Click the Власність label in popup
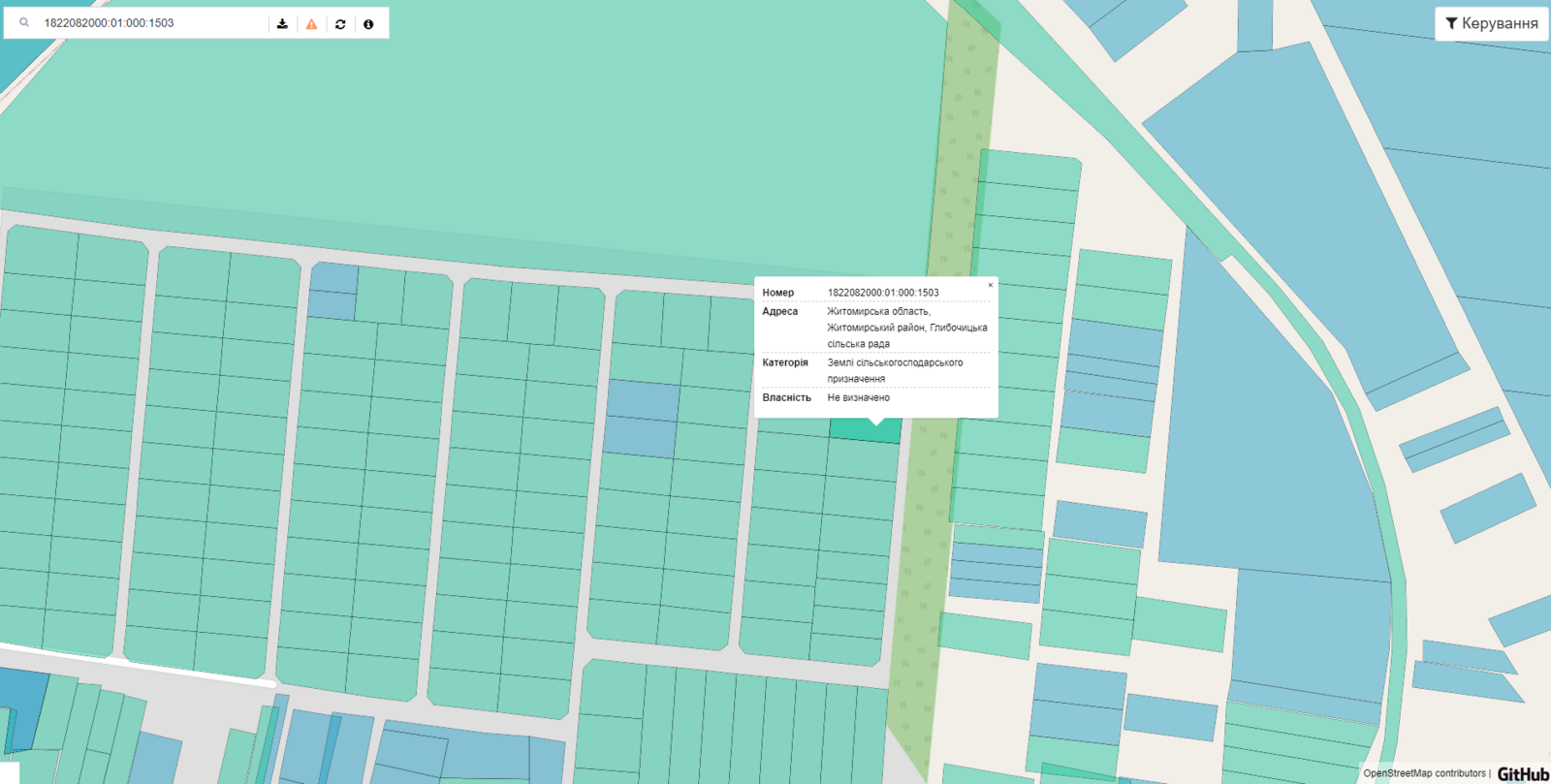Image resolution: width=1551 pixels, height=784 pixels. pyautogui.click(x=786, y=398)
